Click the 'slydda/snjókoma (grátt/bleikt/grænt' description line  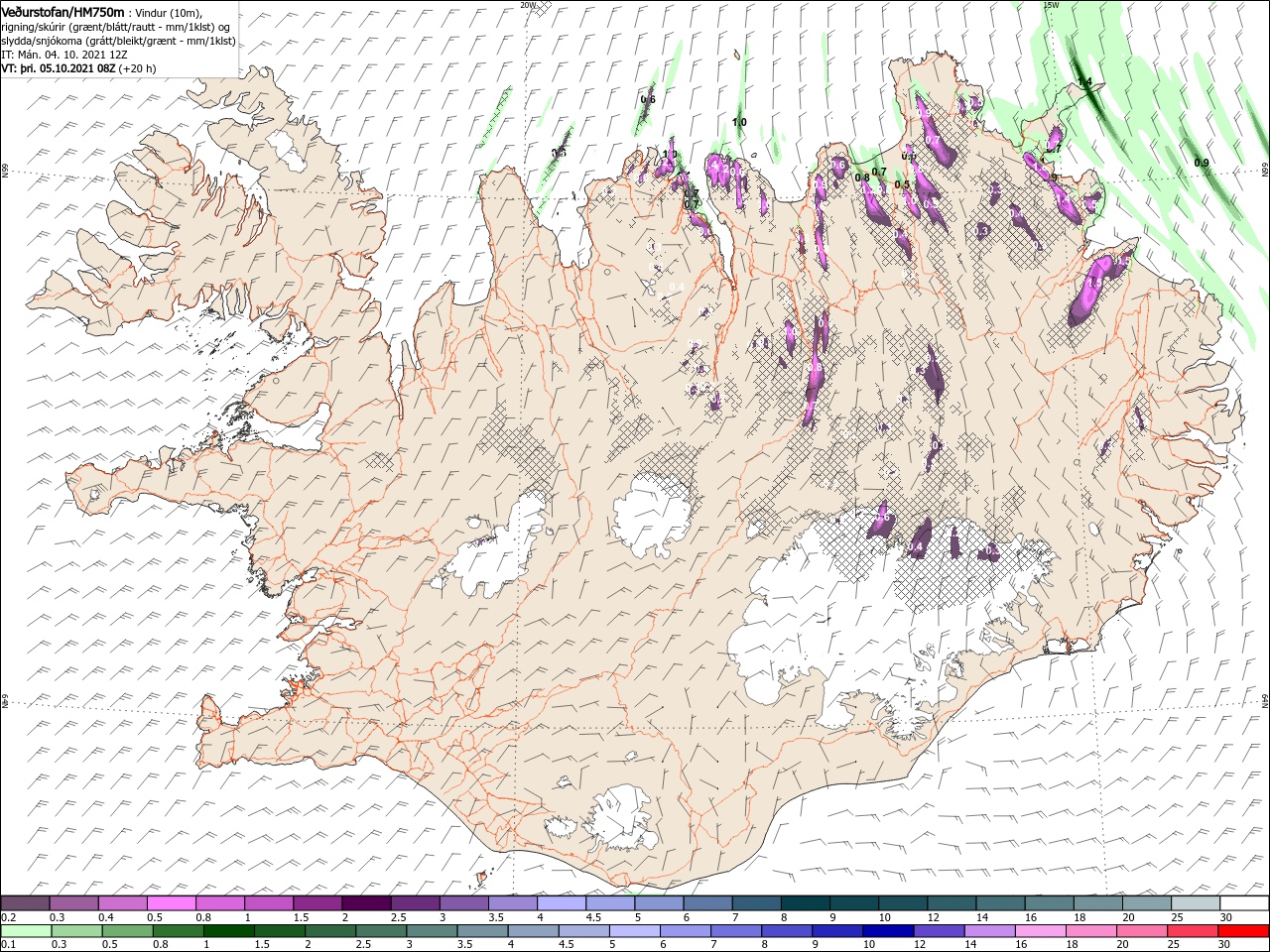coord(118,41)
